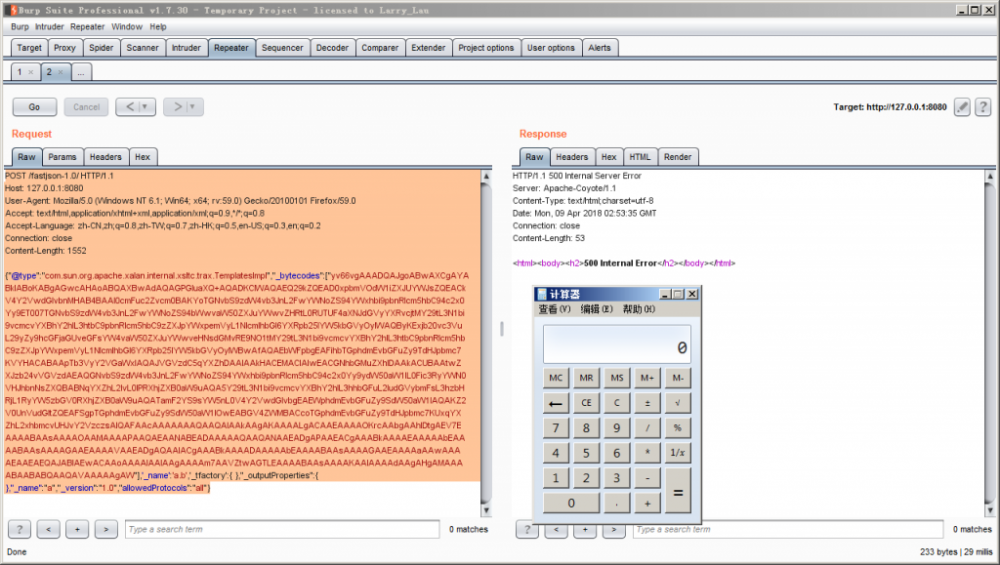
Task: Open the Alerts tab
Action: pos(599,48)
